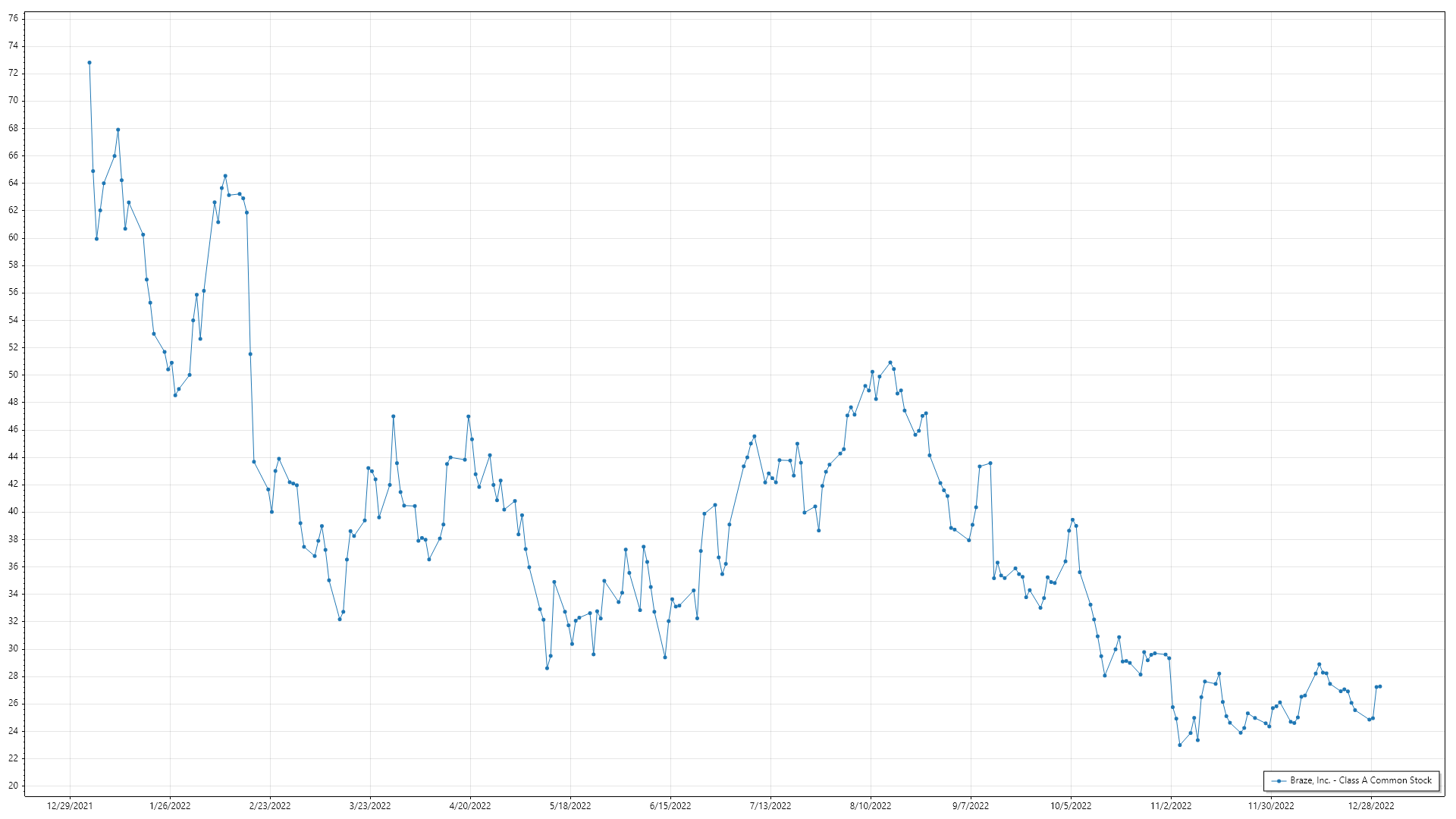The width and height of the screenshot is (1456, 819).
Task: Click the 2/23/2022 x-axis date label
Action: point(270,806)
